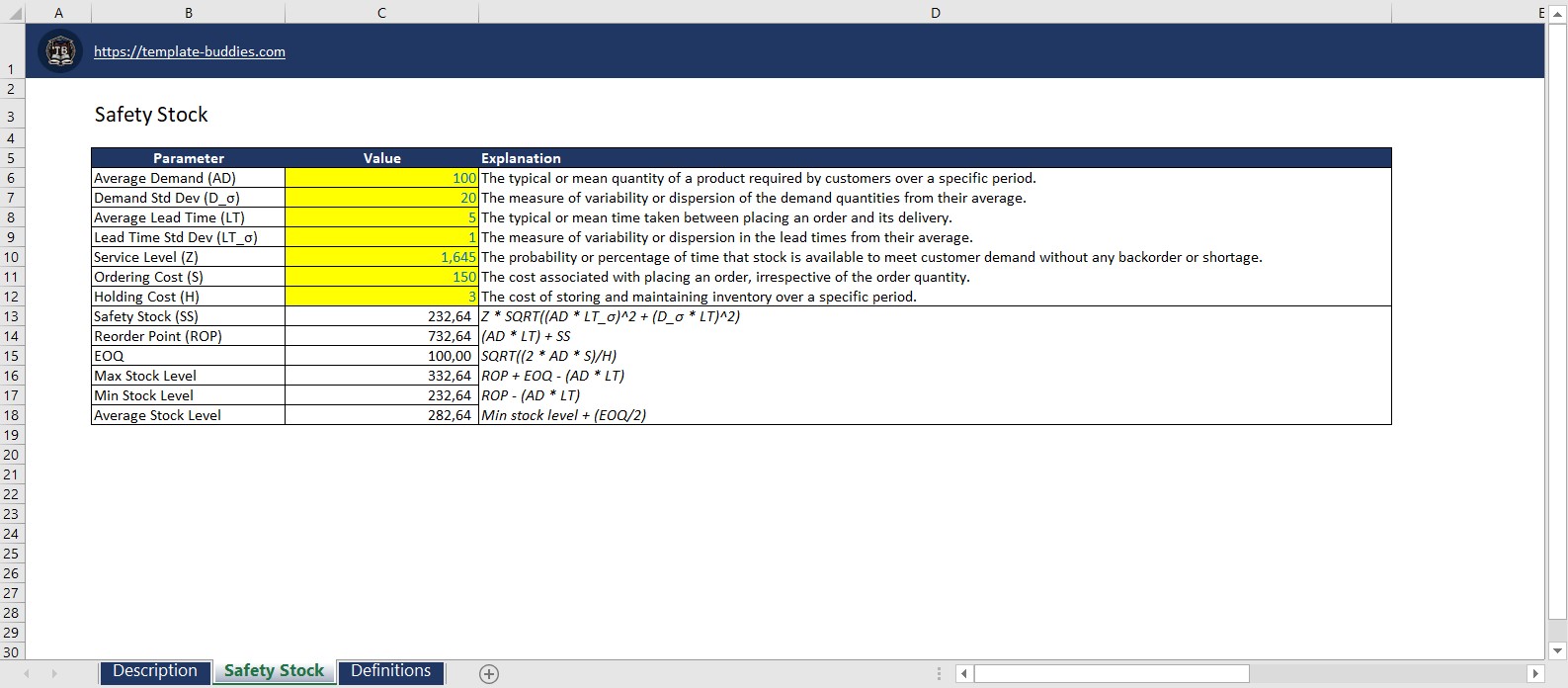
Task: Select the yellow Average Demand value cell
Action: click(x=381, y=178)
